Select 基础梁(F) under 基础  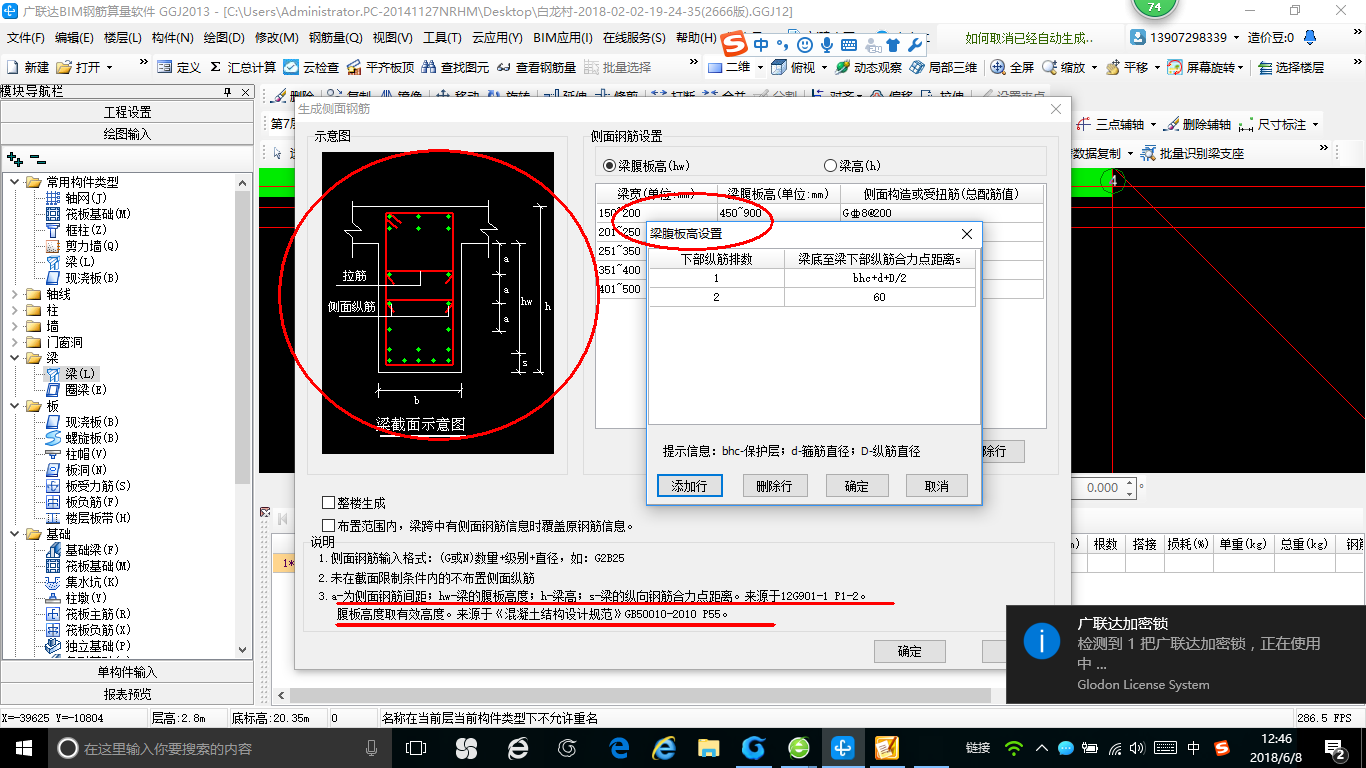(82, 550)
